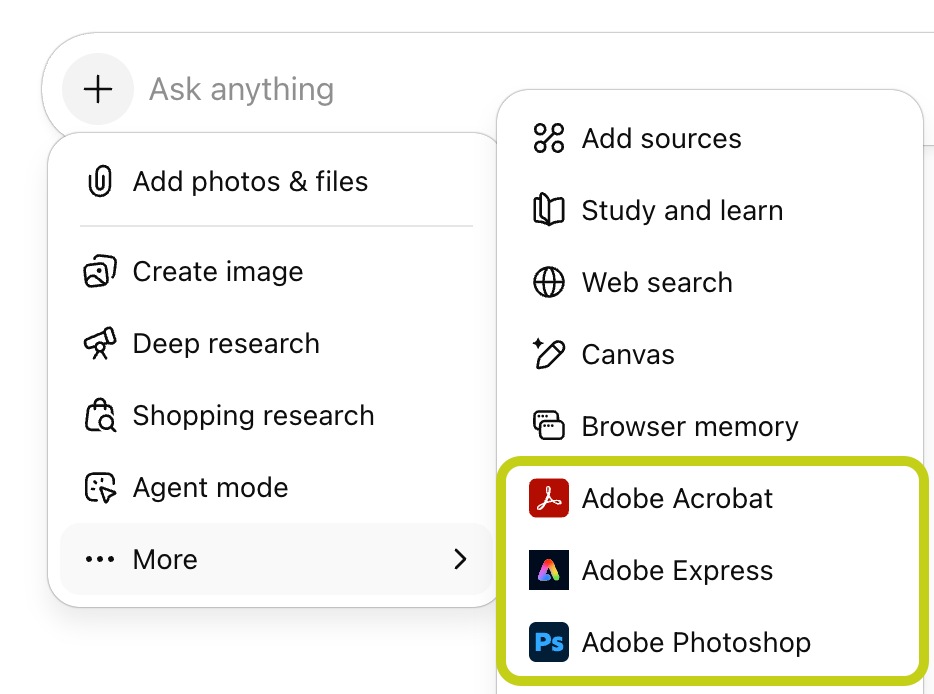
Task: Select Adobe Express menu entry
Action: coord(677,570)
